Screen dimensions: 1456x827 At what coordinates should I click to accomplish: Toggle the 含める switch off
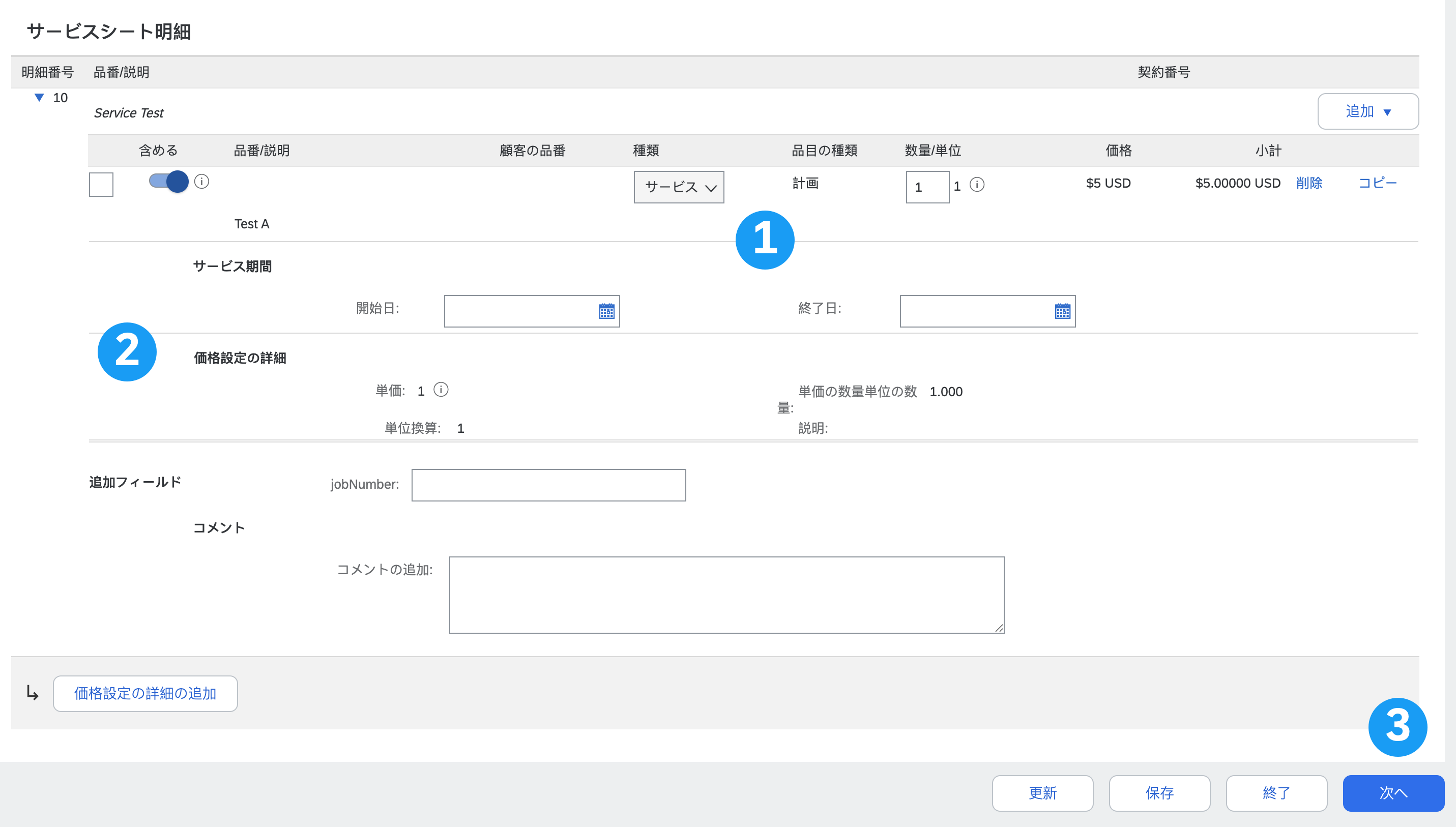(x=169, y=182)
